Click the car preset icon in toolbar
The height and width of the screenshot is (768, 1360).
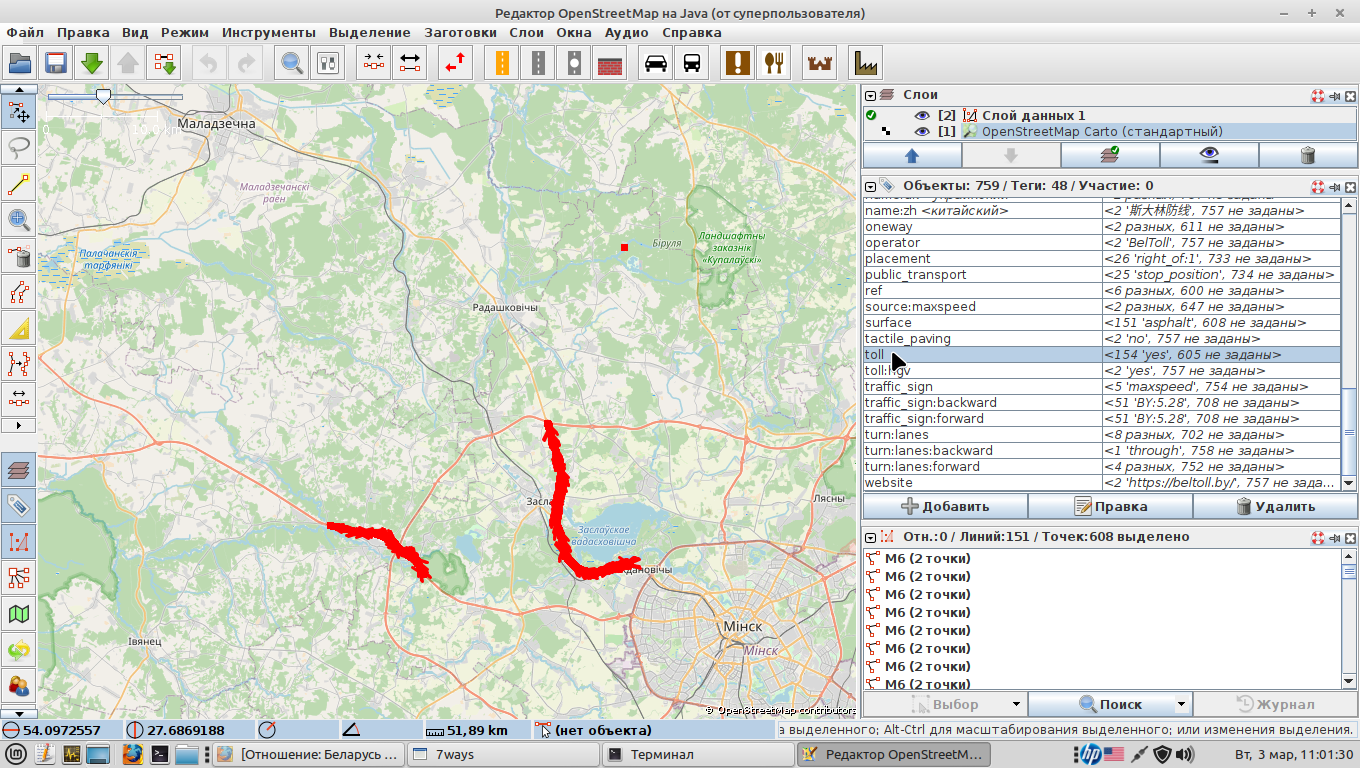[x=656, y=63]
